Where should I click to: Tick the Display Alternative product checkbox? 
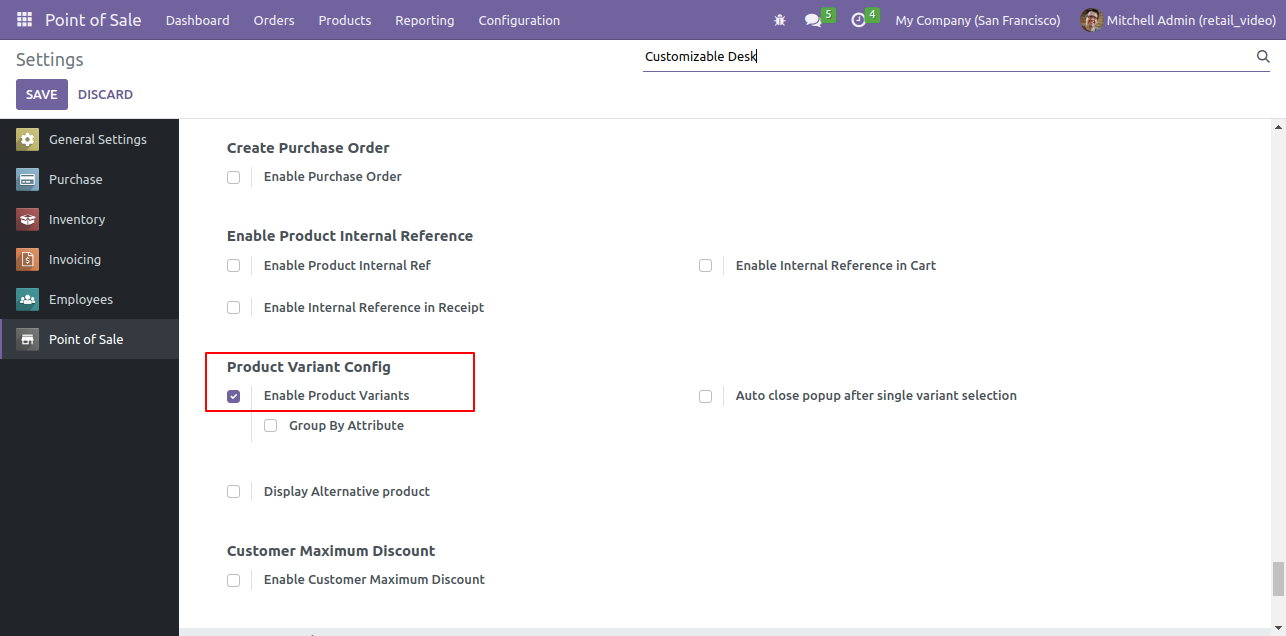click(x=233, y=492)
